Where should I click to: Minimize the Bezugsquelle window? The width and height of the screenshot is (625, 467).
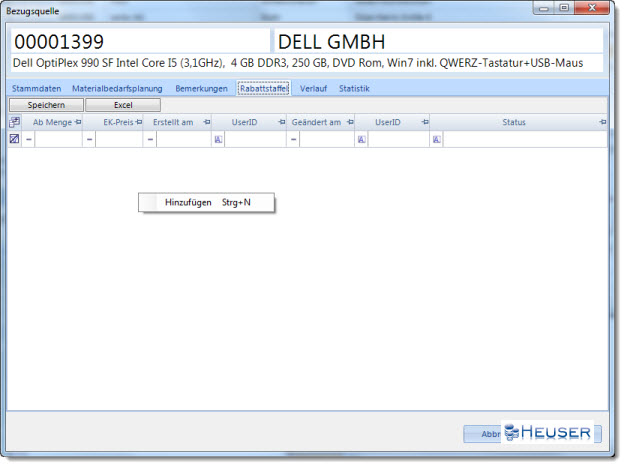[x=544, y=8]
